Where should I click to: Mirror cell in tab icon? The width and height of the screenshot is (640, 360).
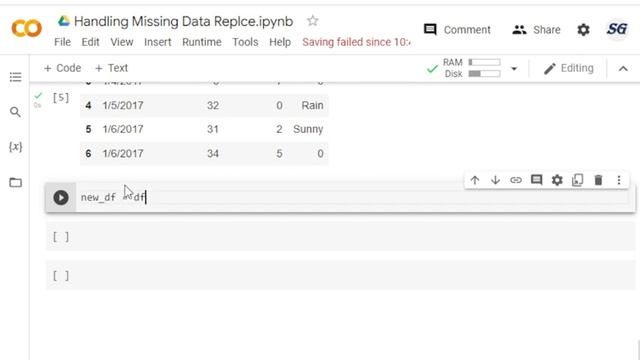click(578, 180)
